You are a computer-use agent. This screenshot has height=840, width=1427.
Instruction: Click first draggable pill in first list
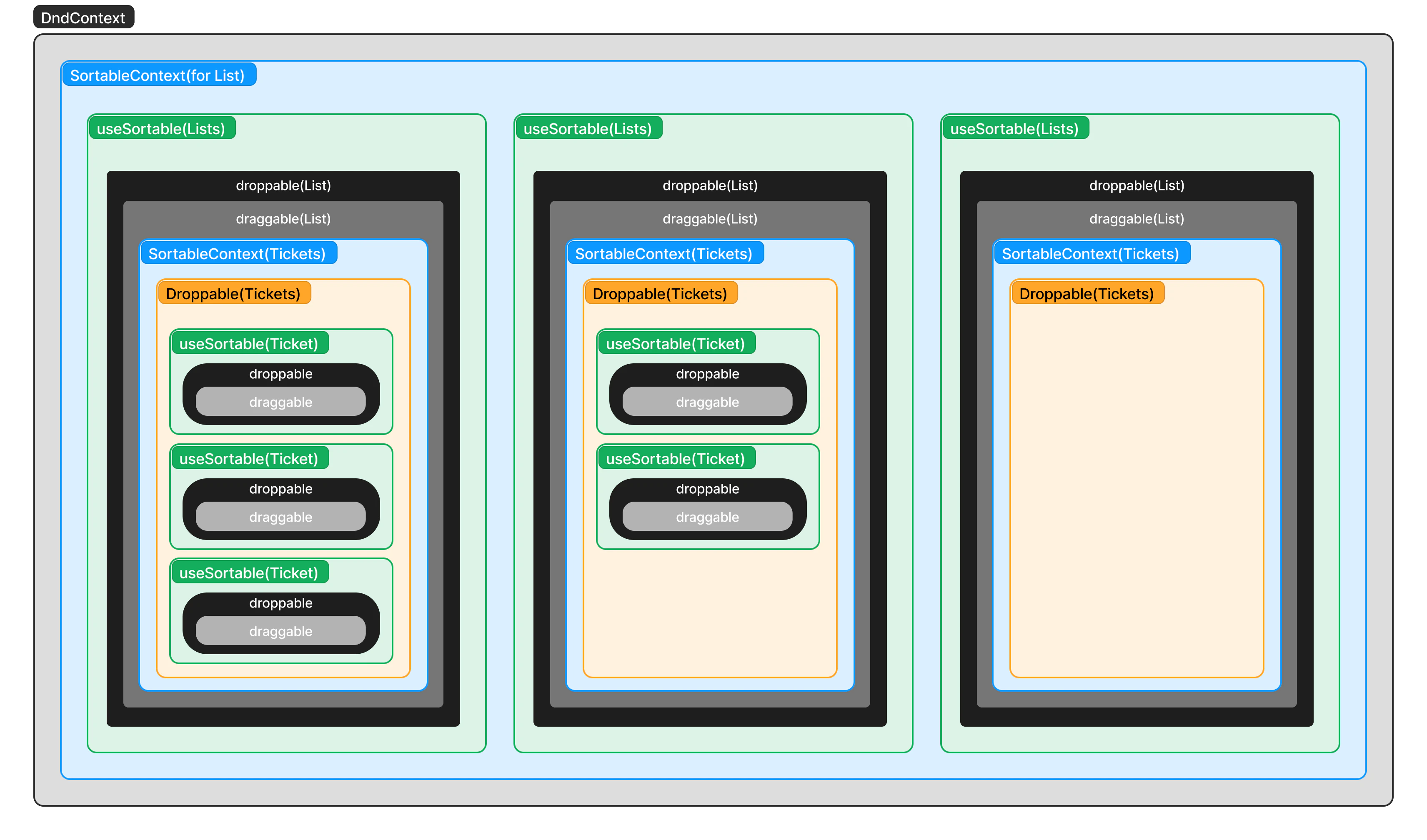(280, 402)
